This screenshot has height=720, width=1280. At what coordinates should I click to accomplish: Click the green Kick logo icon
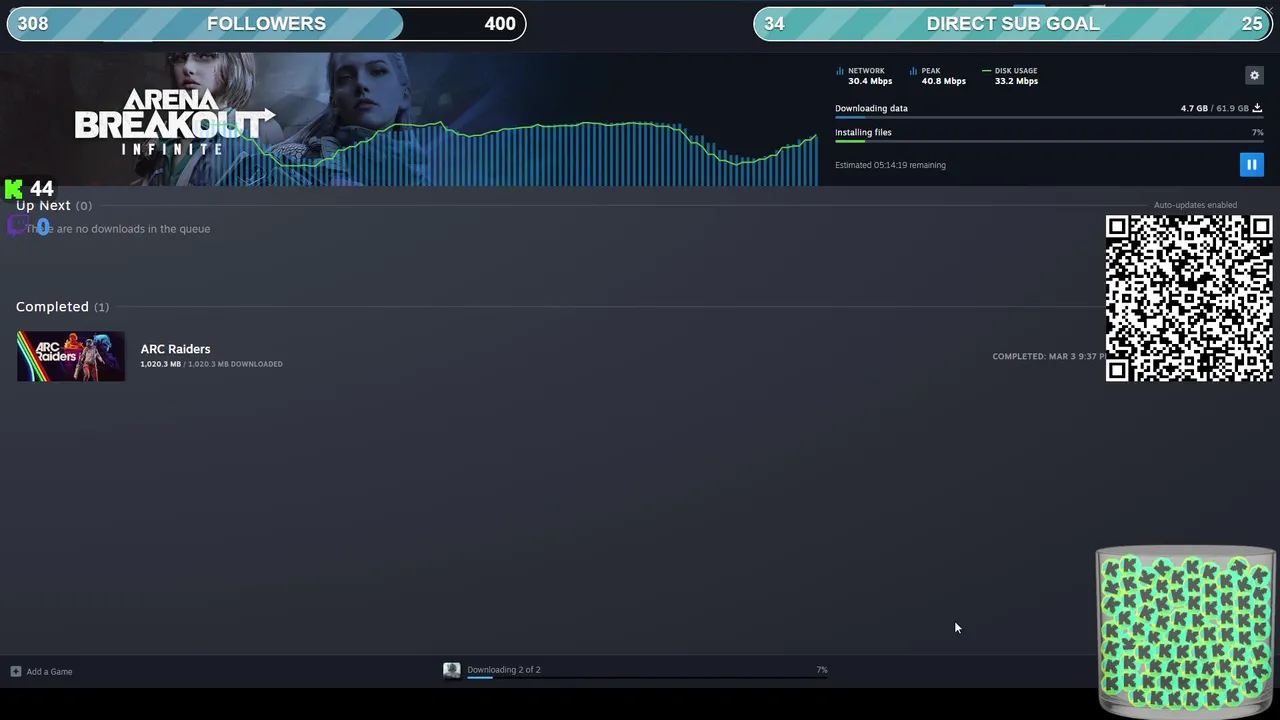(13, 189)
